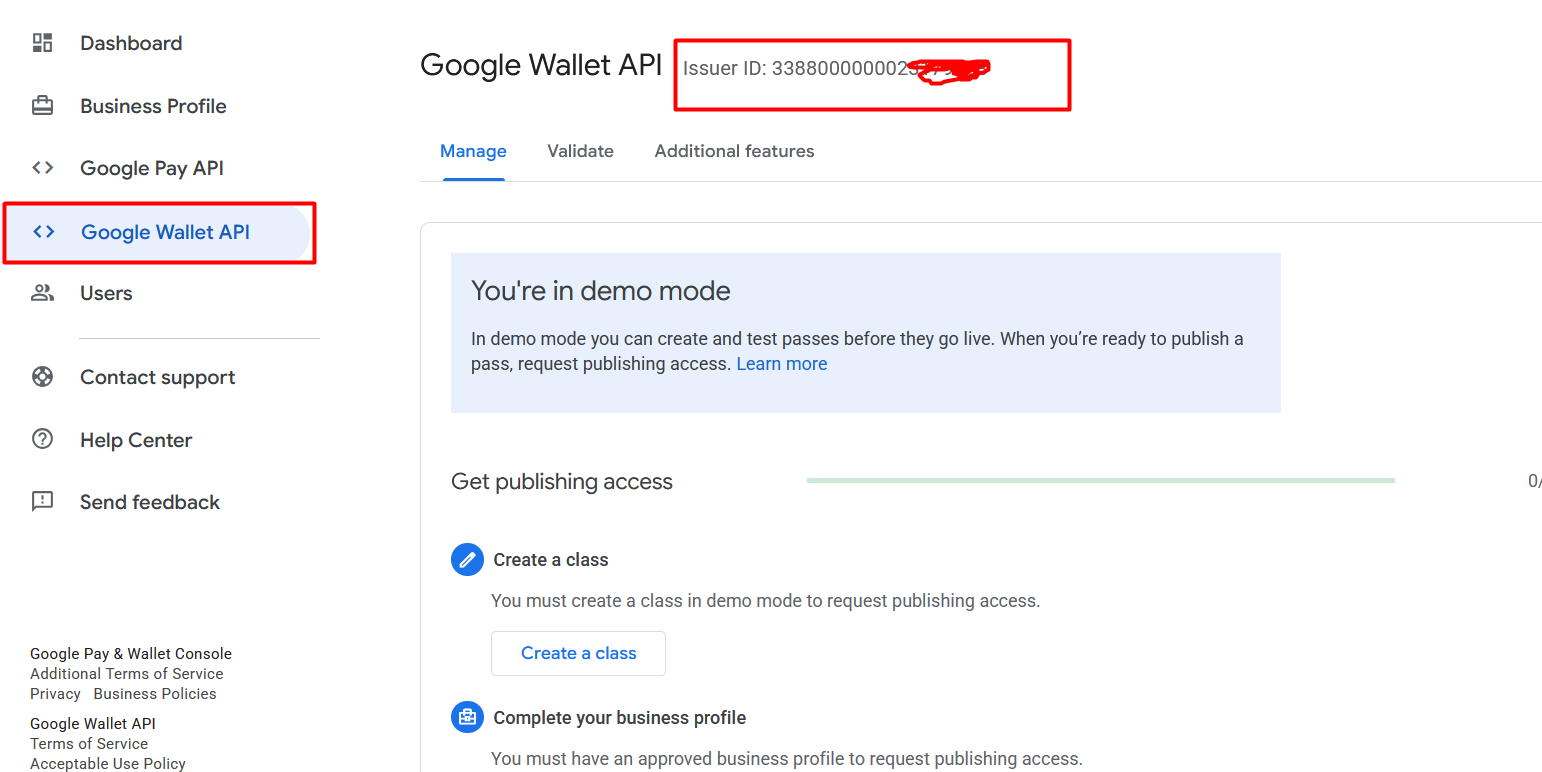Click the Google Wallet API footer heading
Screen dimensions: 1542x772
tap(93, 724)
